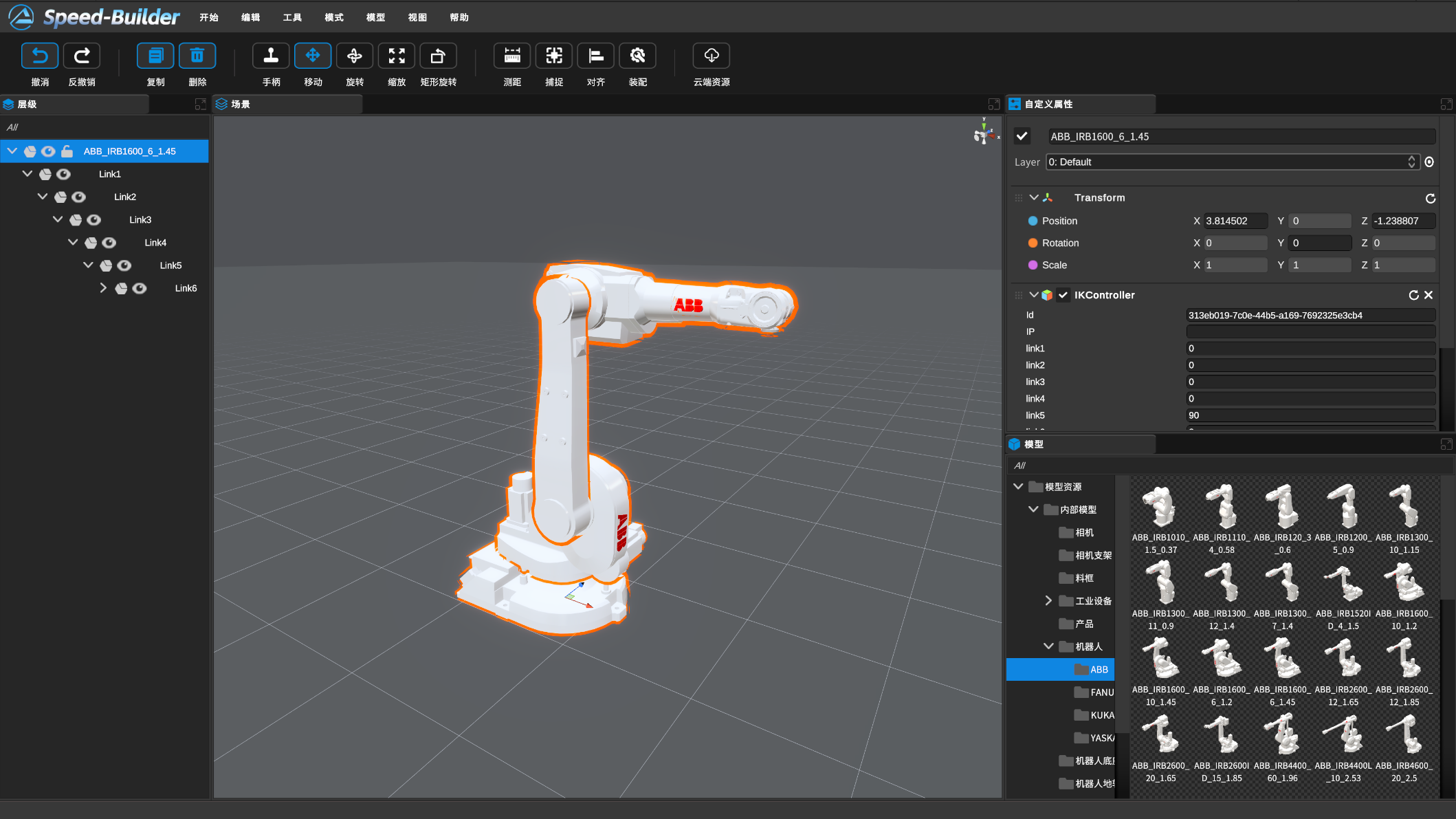Select the Link4 tree row
The height and width of the screenshot is (819, 1456).
tap(104, 243)
